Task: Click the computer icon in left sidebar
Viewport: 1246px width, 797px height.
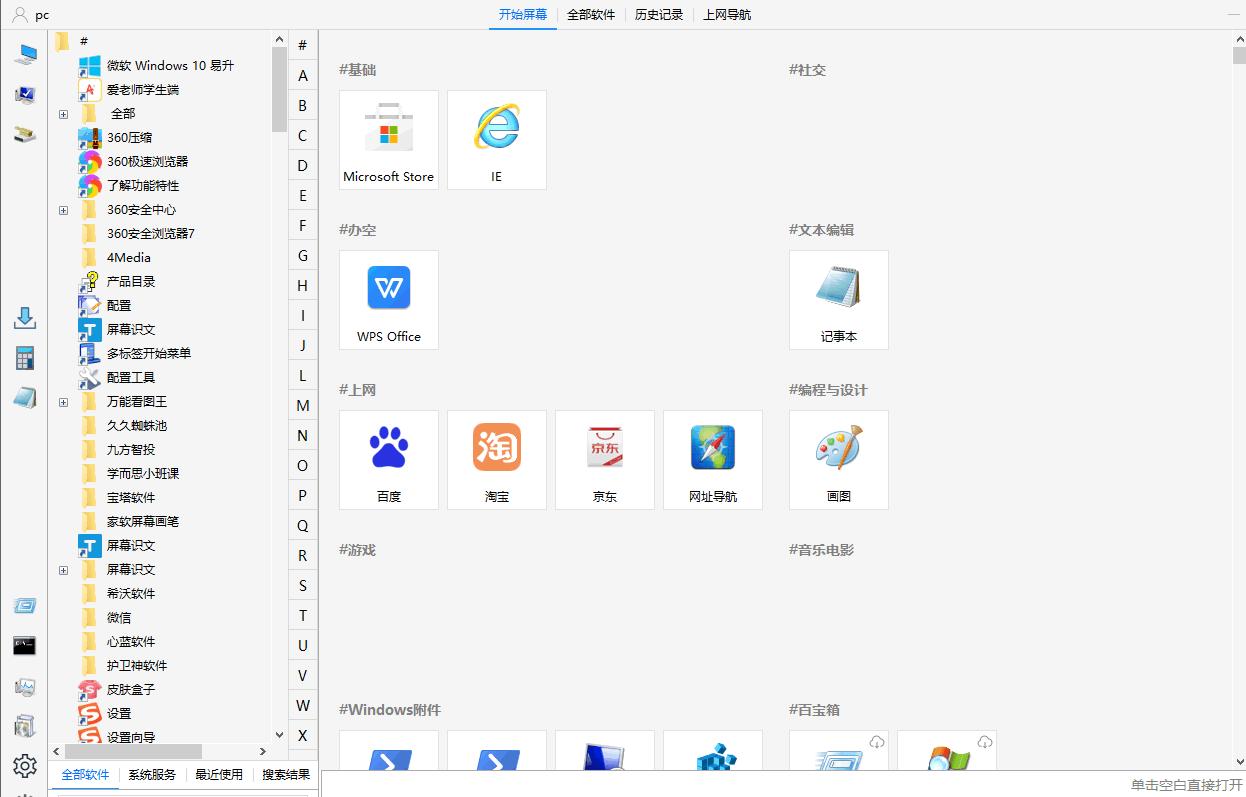Action: 25,54
